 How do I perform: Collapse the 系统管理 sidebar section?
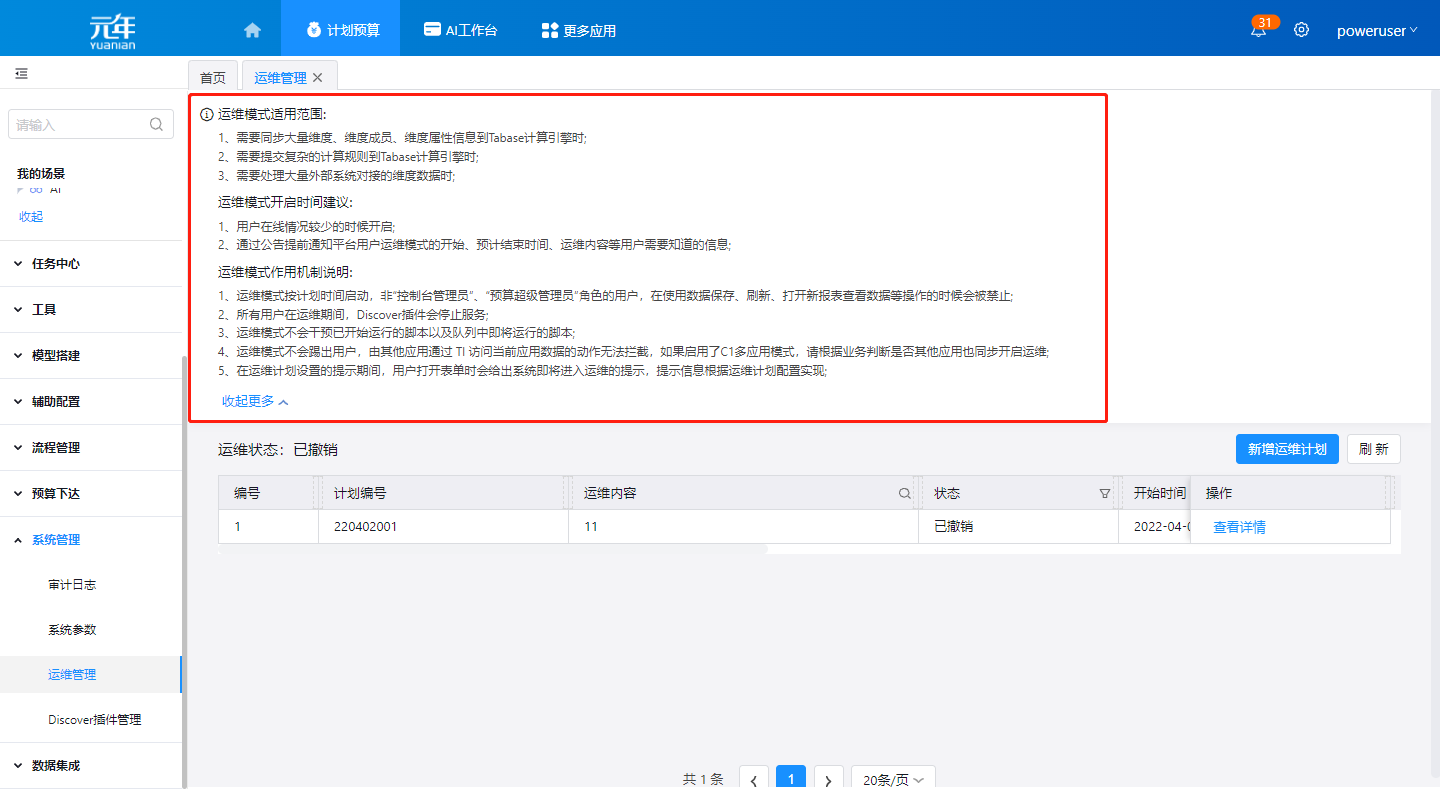pyautogui.click(x=56, y=540)
